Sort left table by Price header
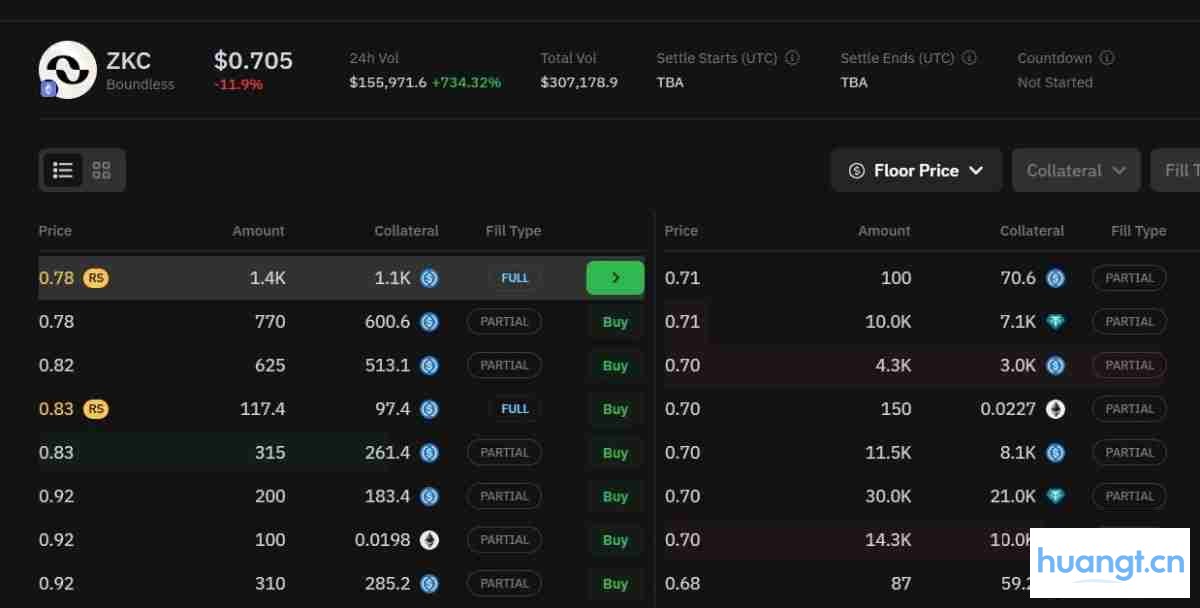 tap(55, 231)
